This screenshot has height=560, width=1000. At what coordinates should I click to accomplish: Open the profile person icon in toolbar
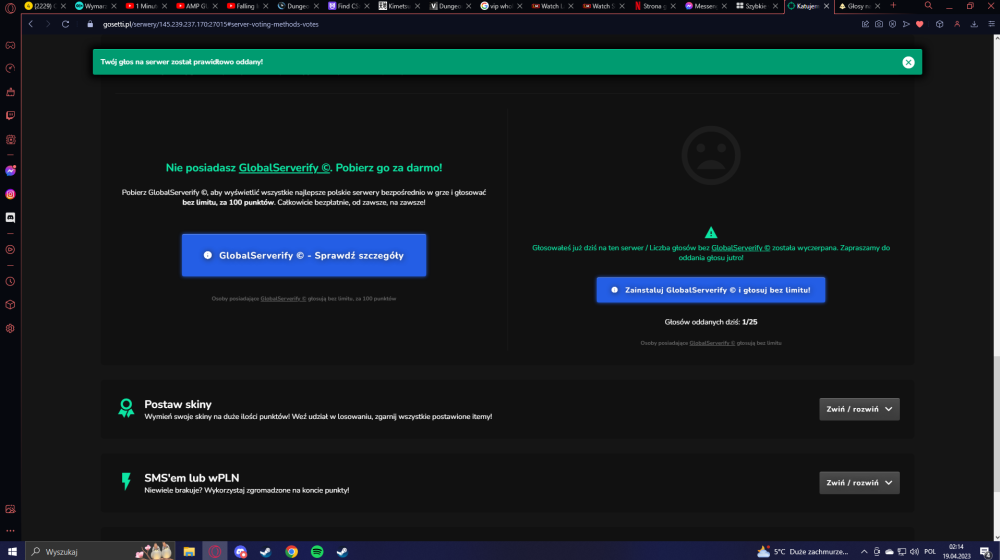(957, 24)
